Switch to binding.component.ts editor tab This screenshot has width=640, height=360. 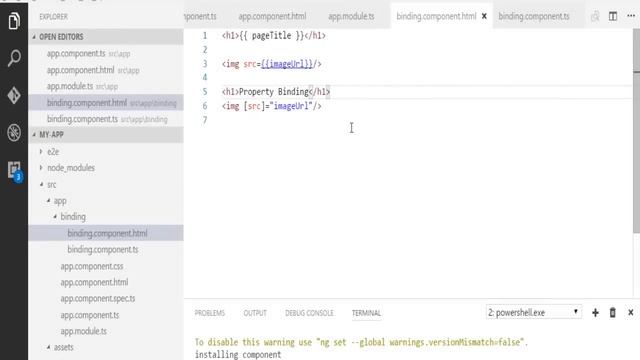pyautogui.click(x=534, y=16)
